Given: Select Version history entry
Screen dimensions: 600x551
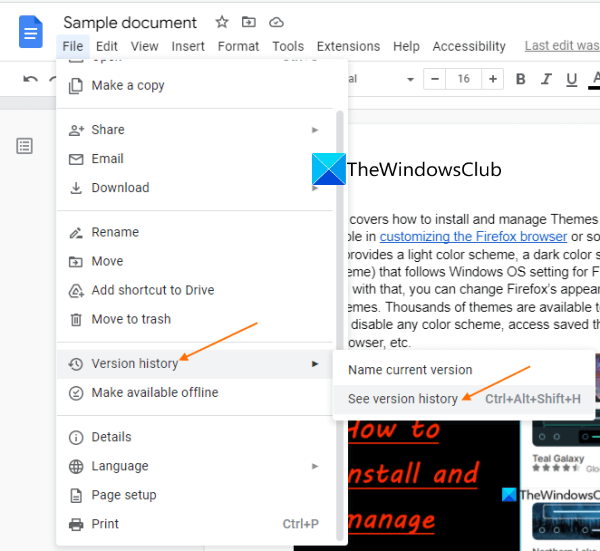Looking at the screenshot, I should [x=194, y=364].
